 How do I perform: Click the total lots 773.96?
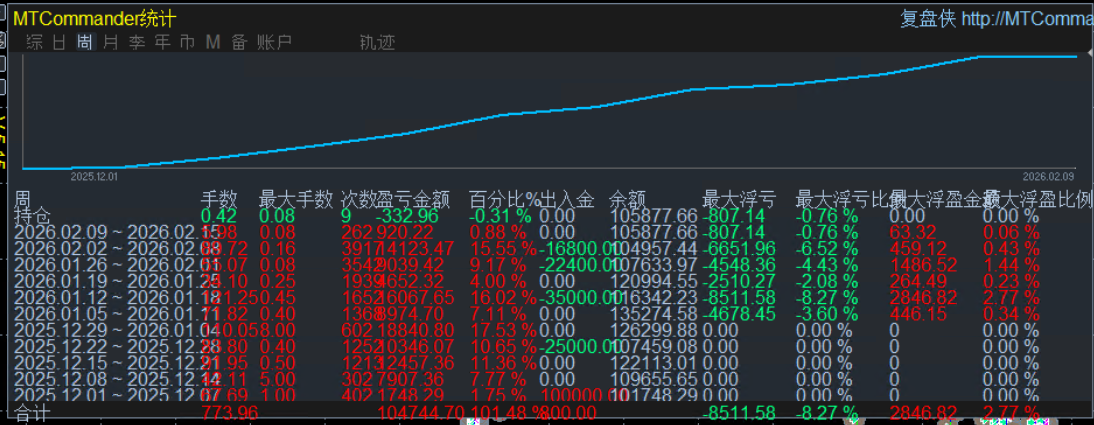(x=230, y=415)
